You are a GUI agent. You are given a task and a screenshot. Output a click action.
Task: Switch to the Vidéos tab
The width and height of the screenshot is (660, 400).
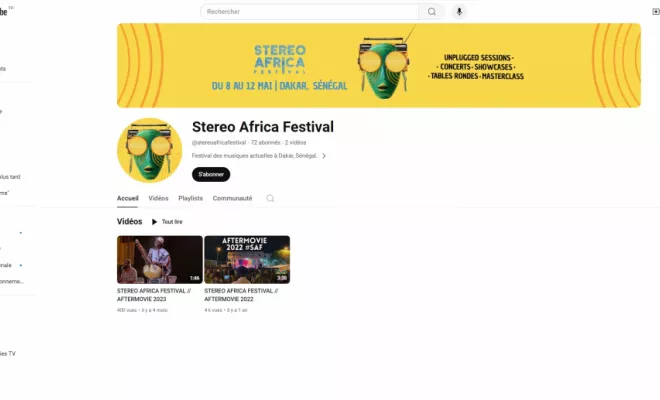tap(158, 198)
